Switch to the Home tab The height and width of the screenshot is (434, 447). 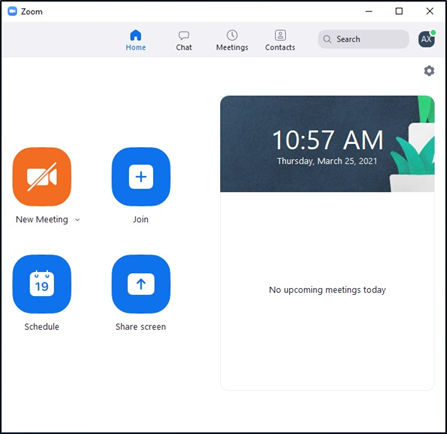click(x=136, y=40)
